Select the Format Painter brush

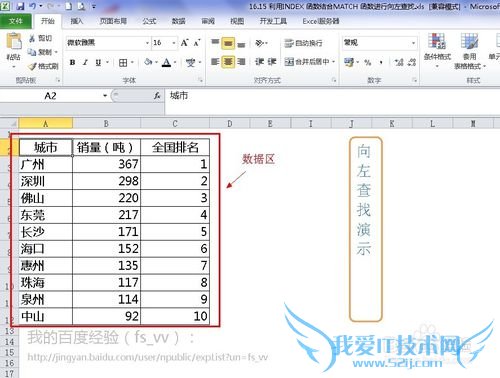32,66
